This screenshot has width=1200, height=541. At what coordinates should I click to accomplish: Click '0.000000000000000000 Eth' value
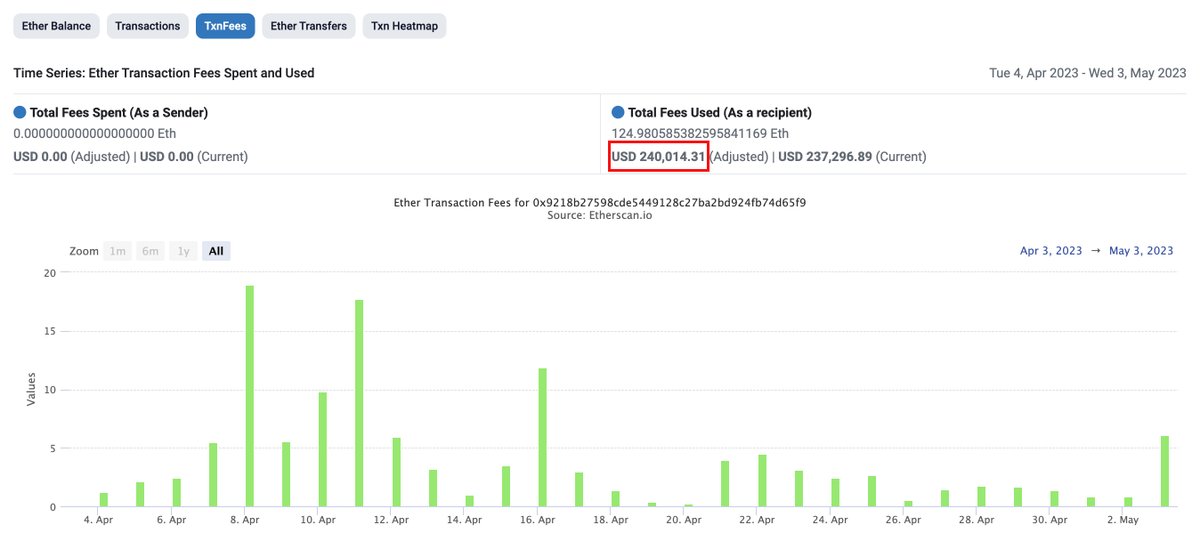tap(95, 133)
